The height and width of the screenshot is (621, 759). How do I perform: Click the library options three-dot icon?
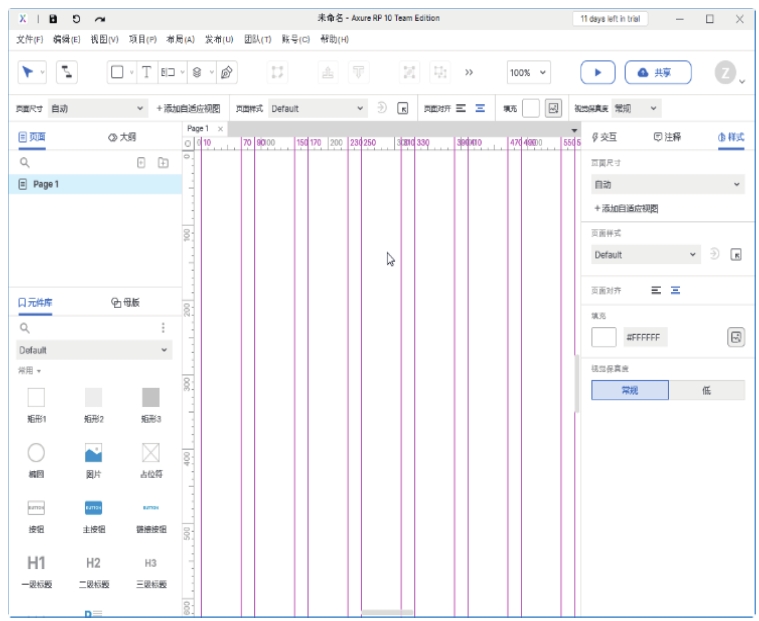coord(163,327)
